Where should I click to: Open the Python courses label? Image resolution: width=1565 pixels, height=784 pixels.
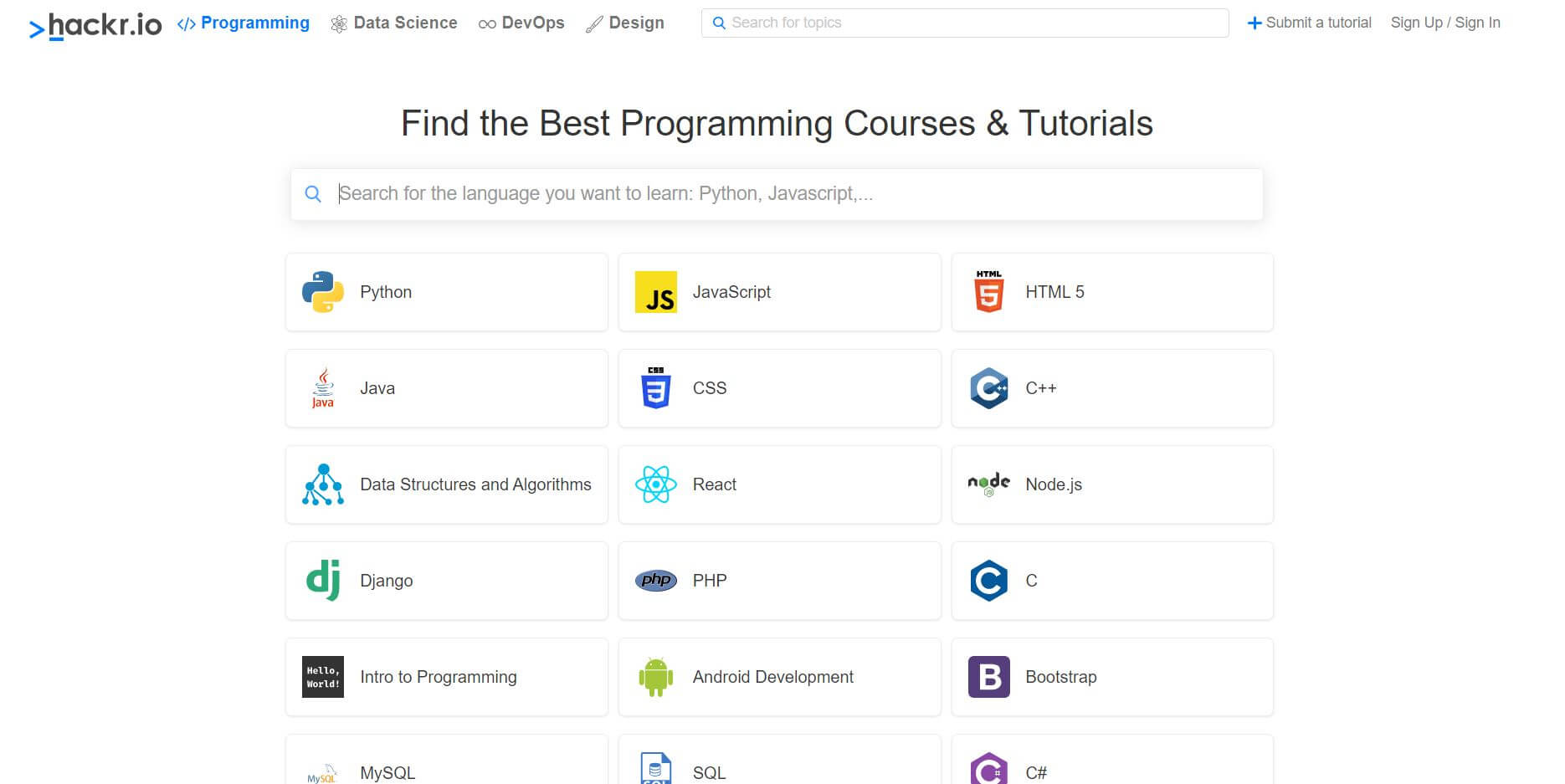tap(386, 292)
